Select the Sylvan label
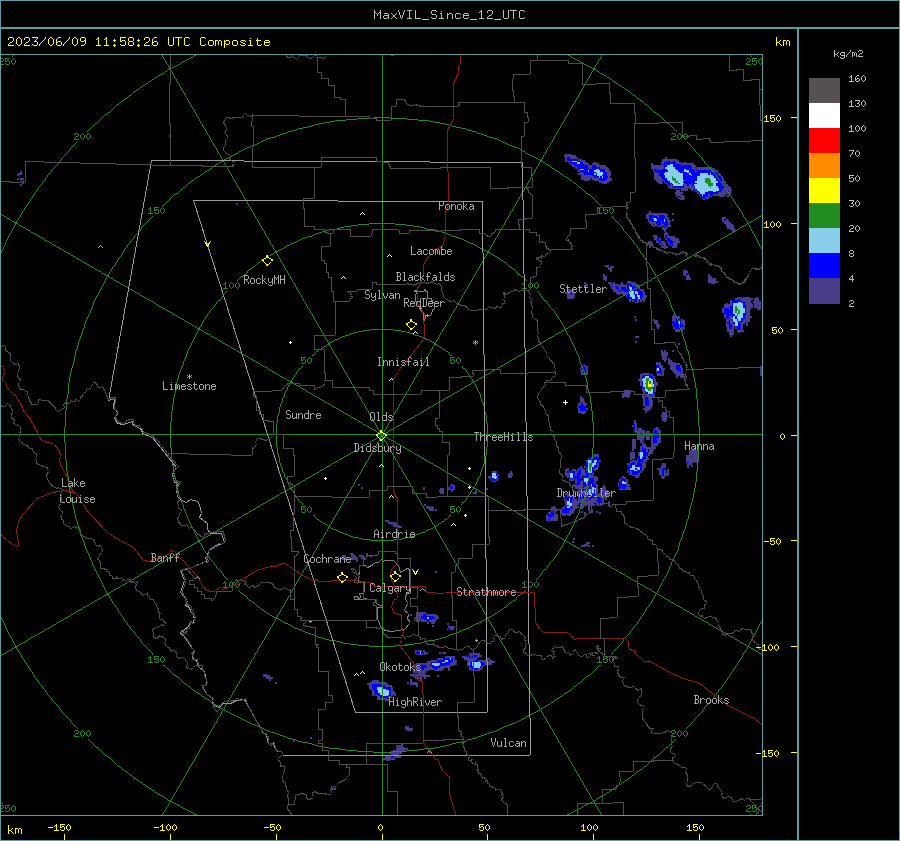Image resolution: width=900 pixels, height=841 pixels. click(382, 295)
